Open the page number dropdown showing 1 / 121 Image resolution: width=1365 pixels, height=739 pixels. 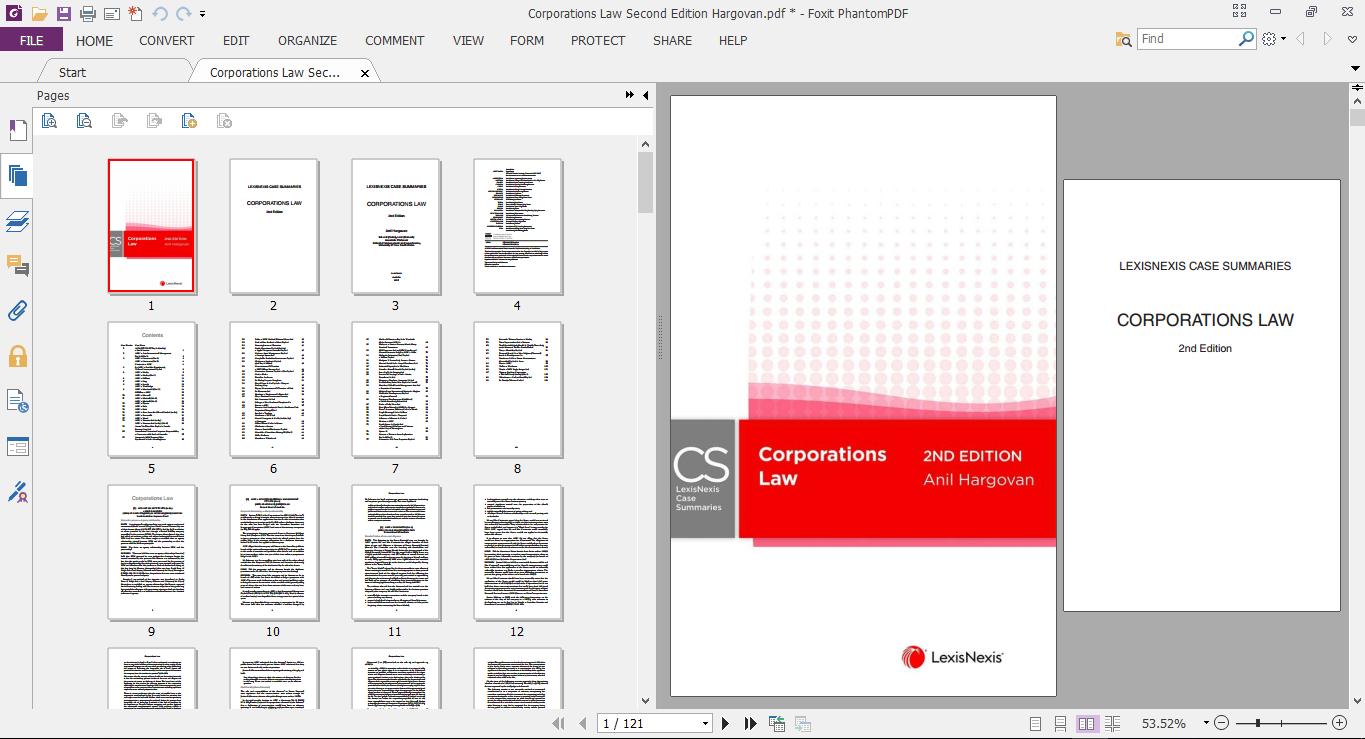705,723
